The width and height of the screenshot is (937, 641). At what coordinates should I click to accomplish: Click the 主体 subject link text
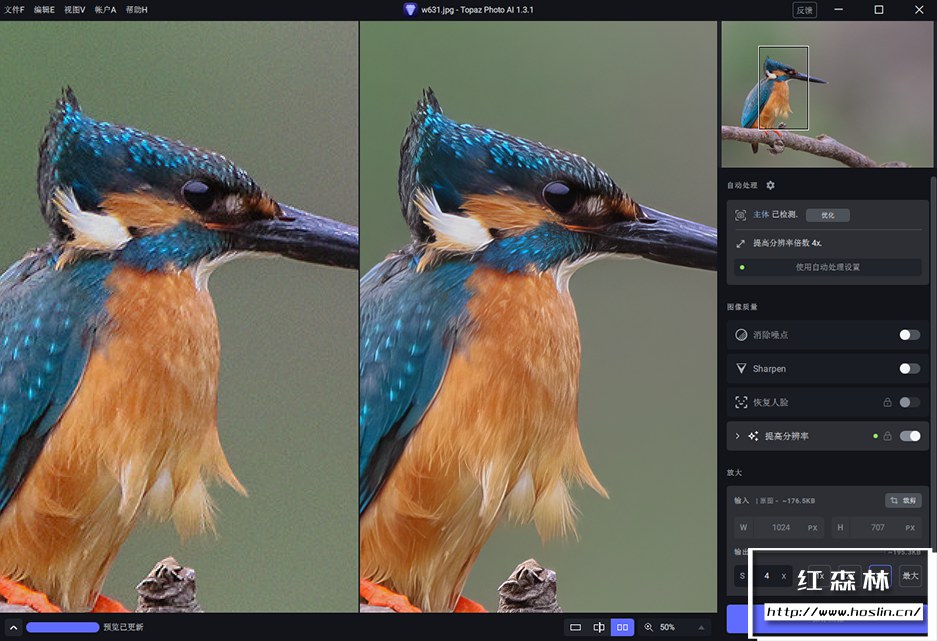[761, 214]
